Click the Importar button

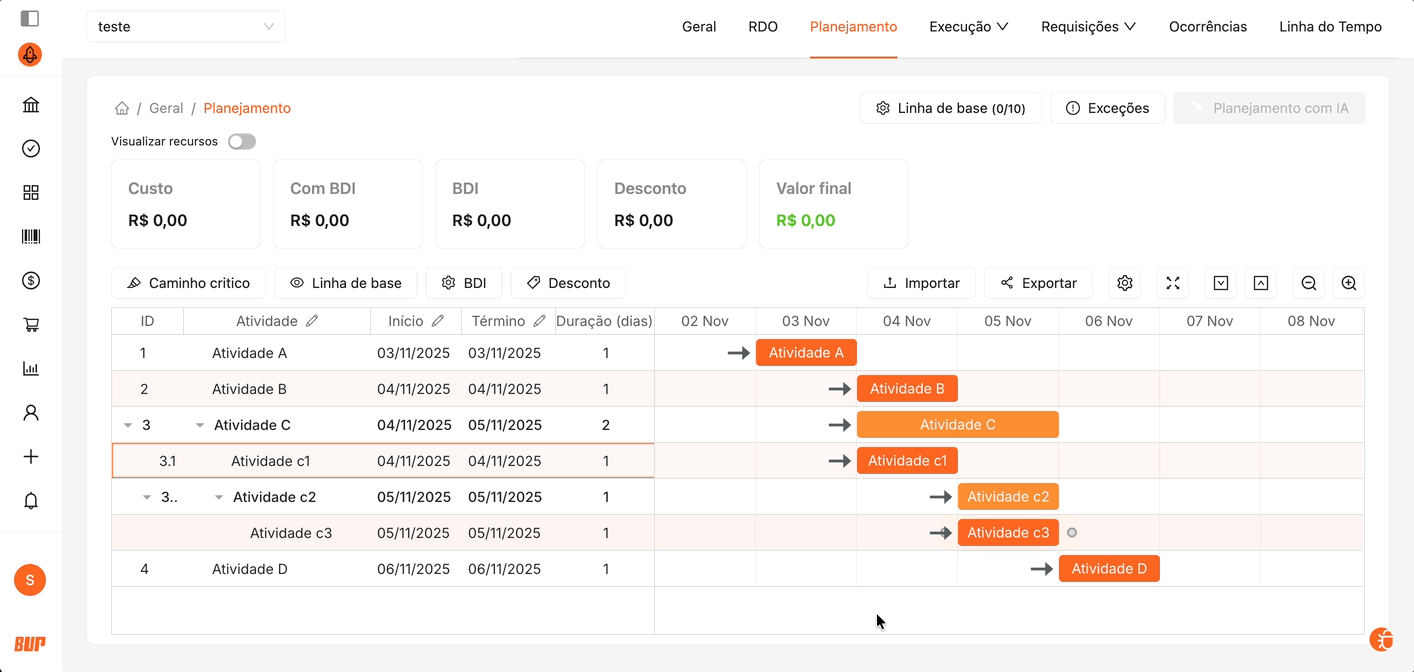coord(921,283)
